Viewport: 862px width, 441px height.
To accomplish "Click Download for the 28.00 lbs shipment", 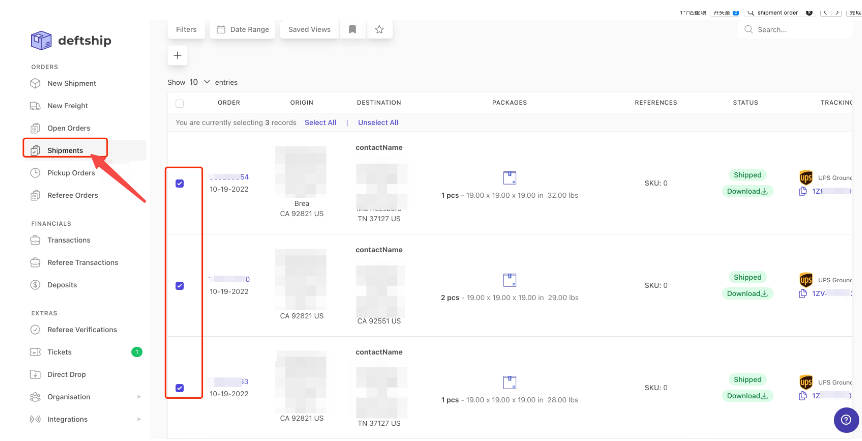I will [747, 396].
